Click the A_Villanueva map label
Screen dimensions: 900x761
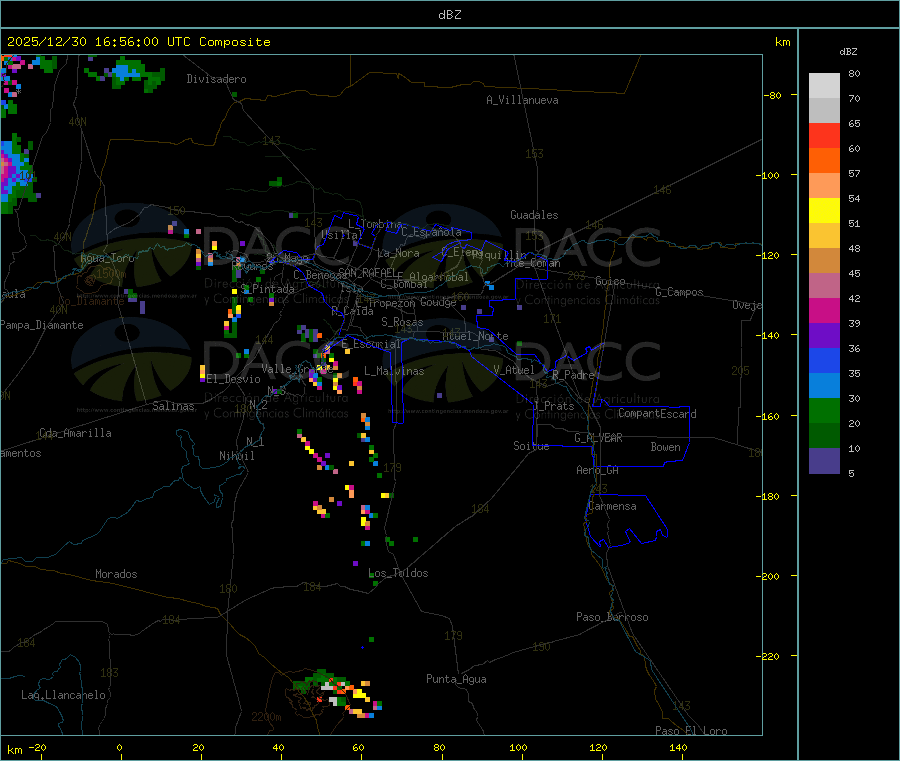coord(522,100)
